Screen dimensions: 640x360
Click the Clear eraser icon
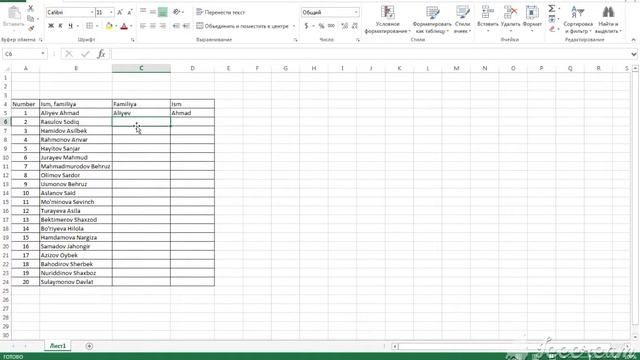(552, 29)
